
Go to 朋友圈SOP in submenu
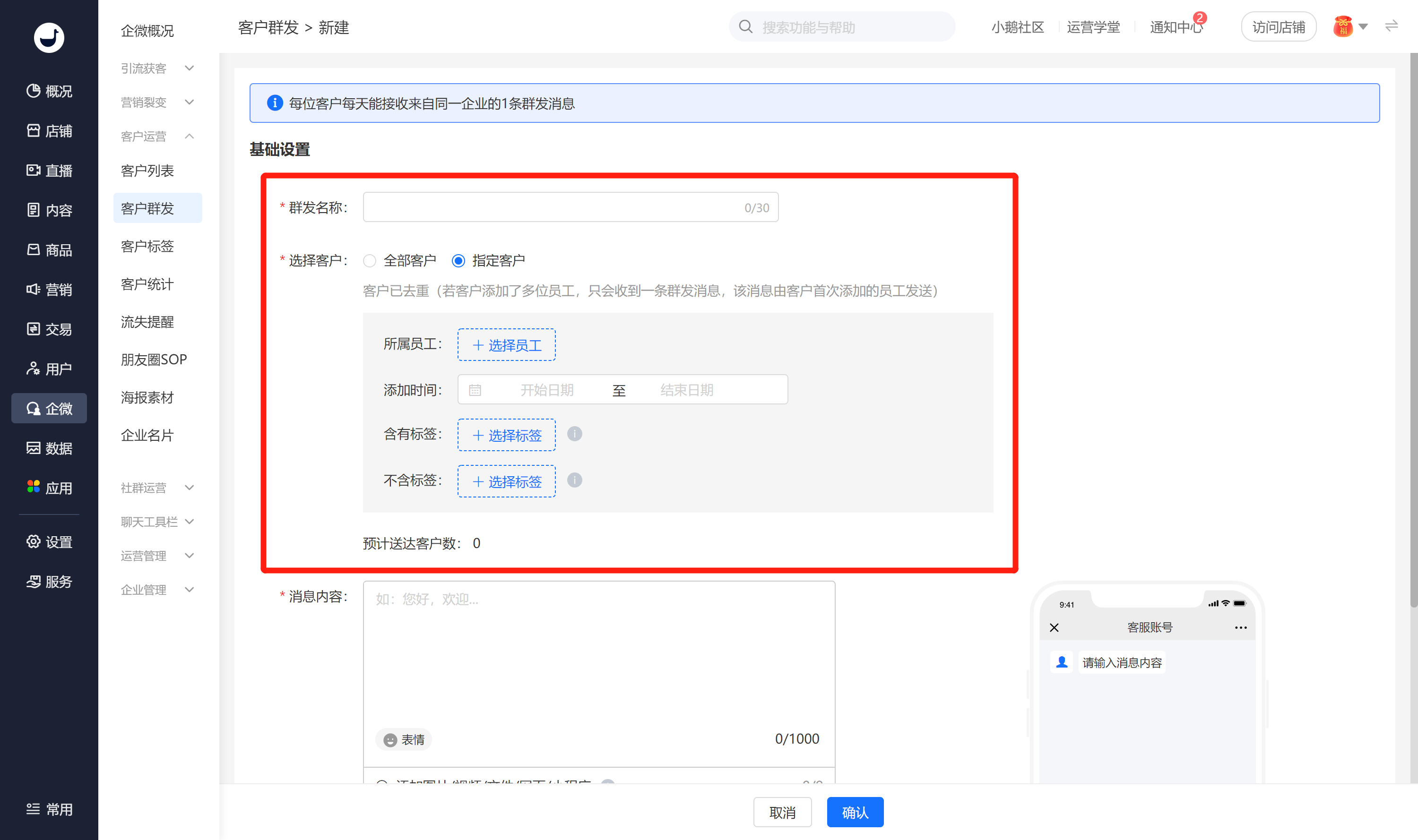point(154,360)
